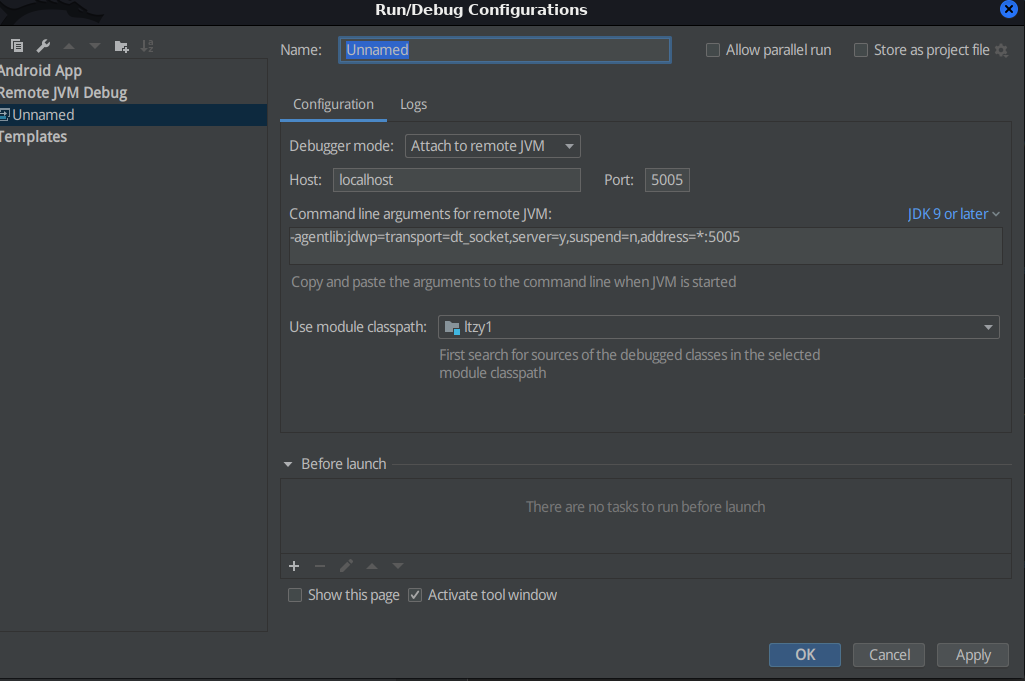
Task: Tick the Show this page checkbox
Action: 295,595
